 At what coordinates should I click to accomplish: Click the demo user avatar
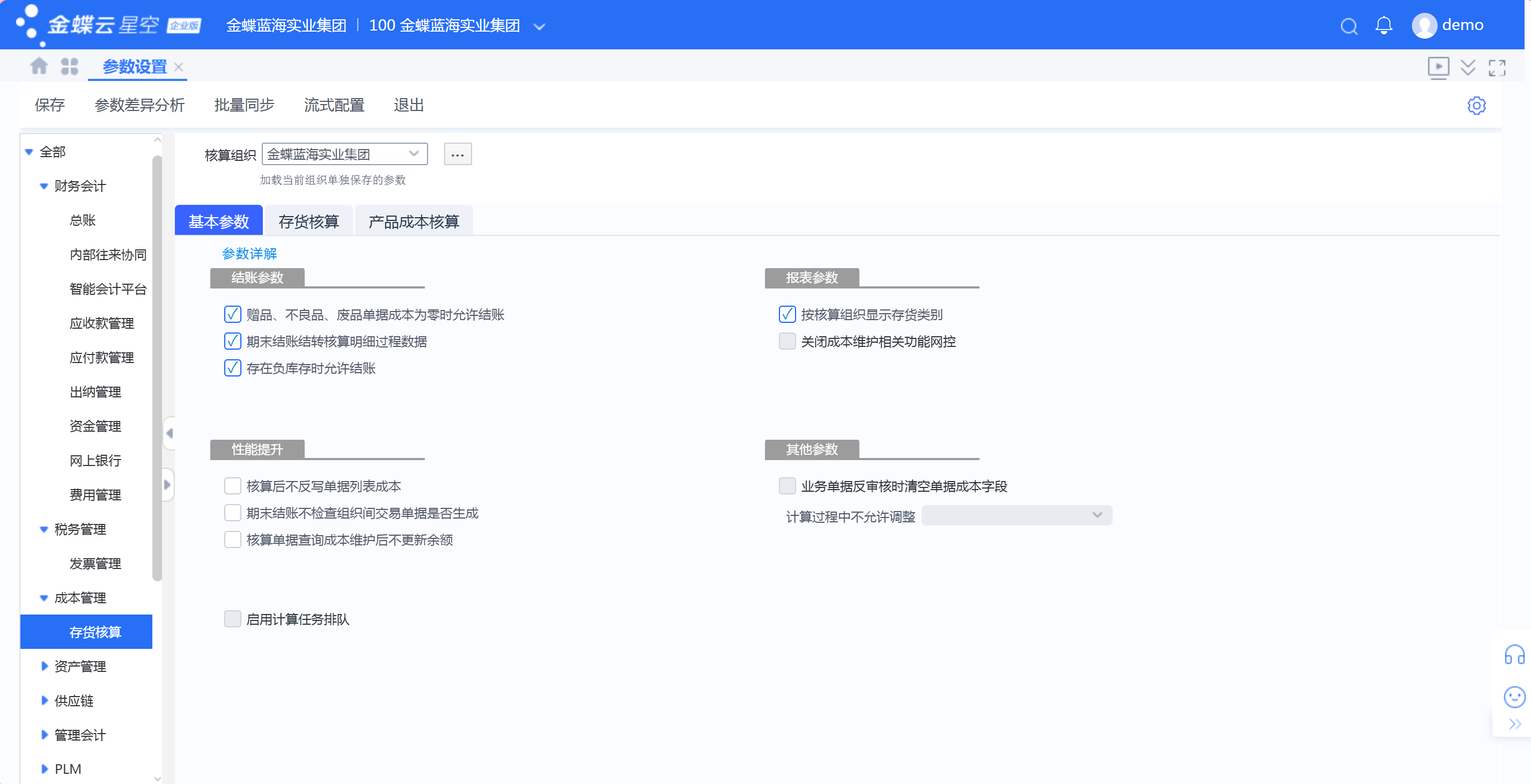(x=1424, y=26)
